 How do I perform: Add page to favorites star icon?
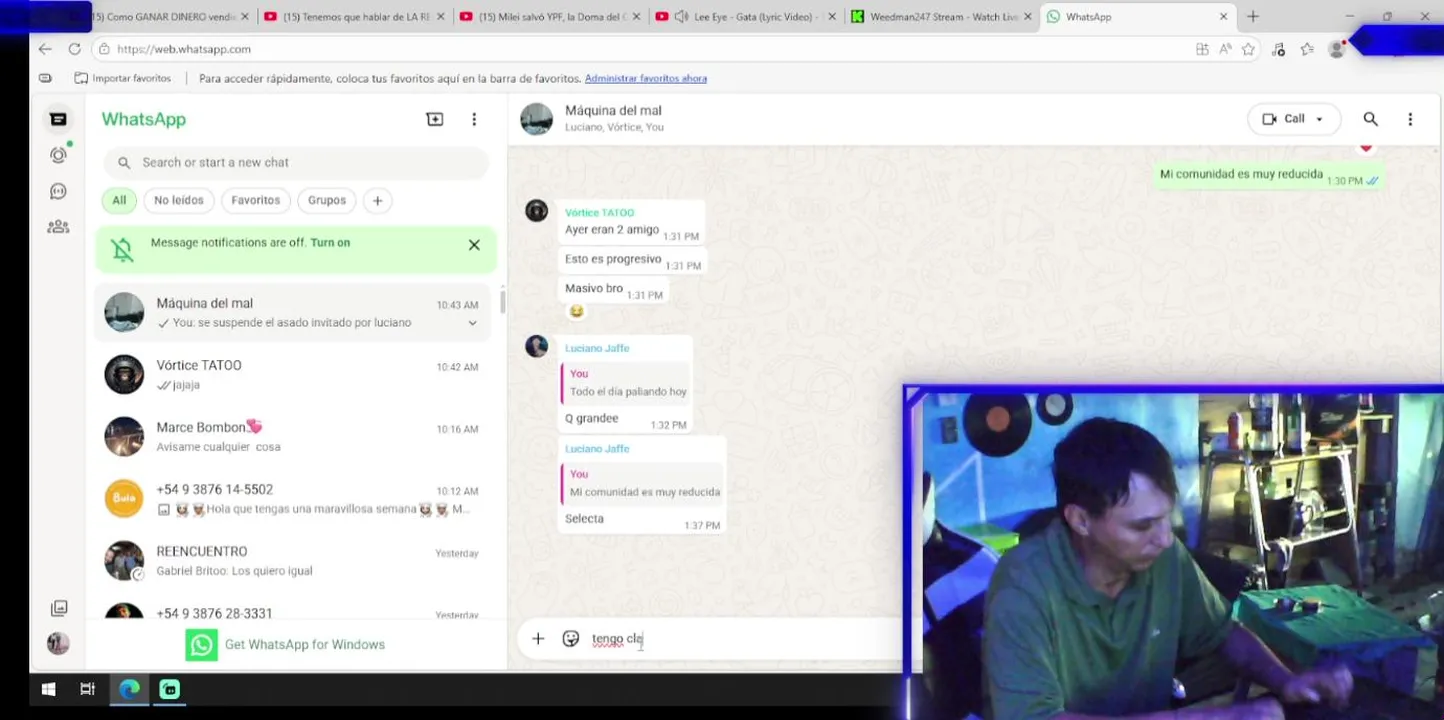(x=1248, y=49)
